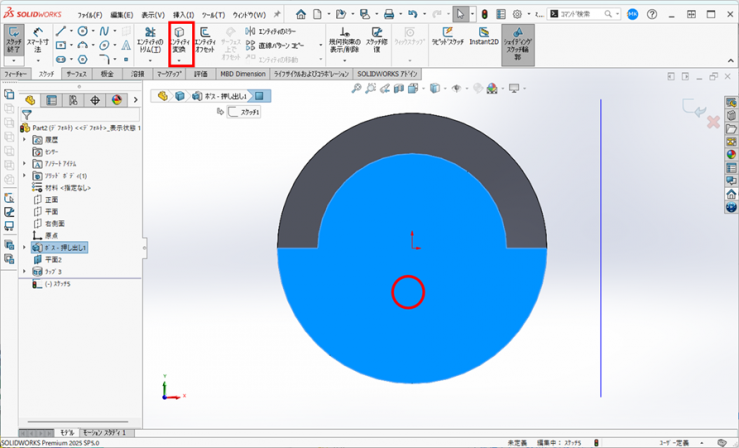
Task: Toggle シェイディングスケッチ輪郭 (Shaded Sketch Contours)
Action: pos(518,44)
